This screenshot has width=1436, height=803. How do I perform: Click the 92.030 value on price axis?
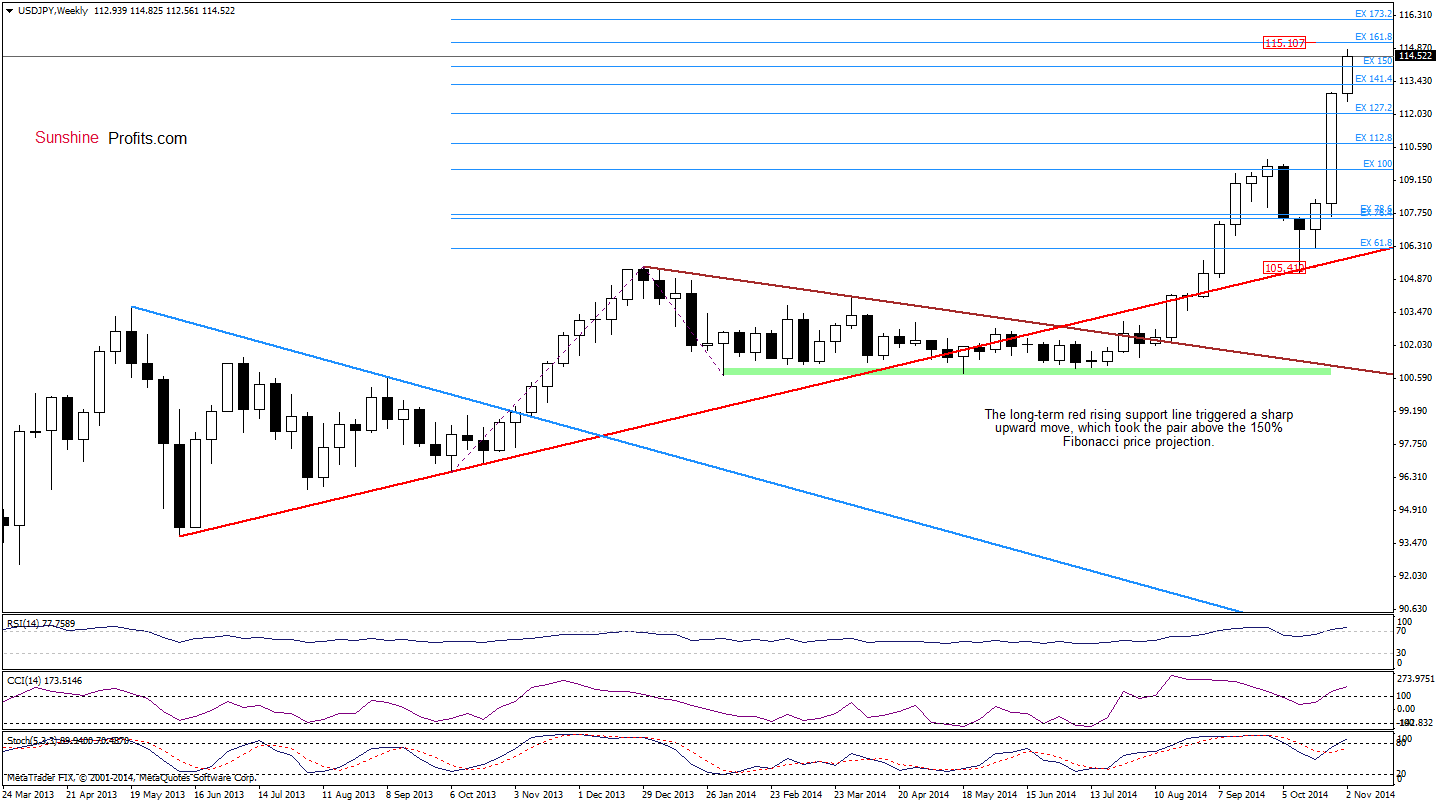tap(1415, 576)
